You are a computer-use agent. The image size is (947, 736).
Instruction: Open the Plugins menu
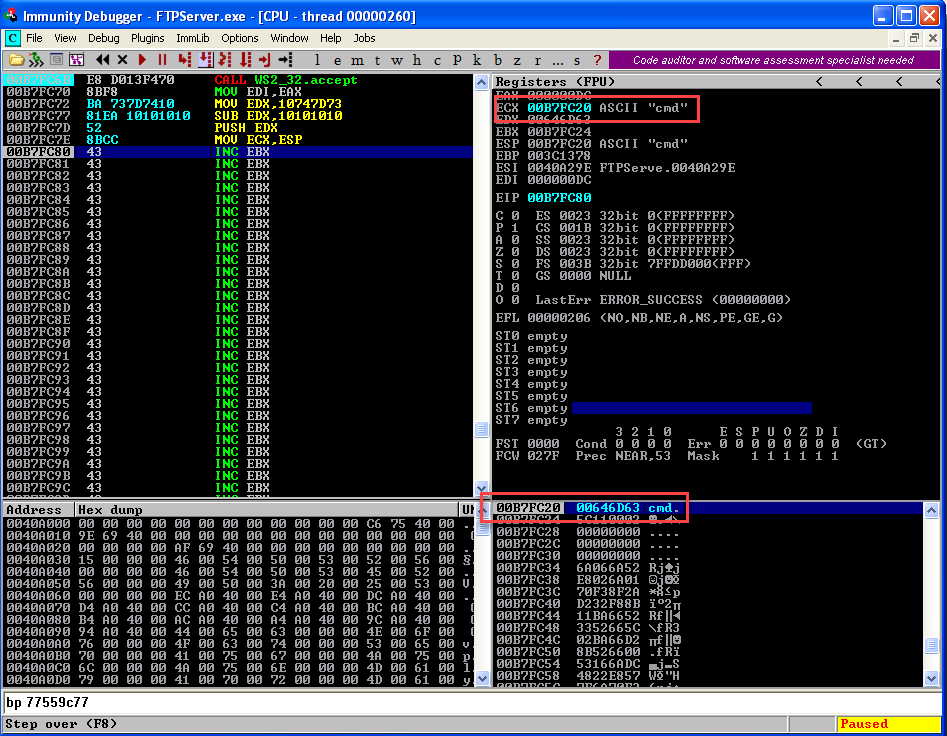coord(147,38)
